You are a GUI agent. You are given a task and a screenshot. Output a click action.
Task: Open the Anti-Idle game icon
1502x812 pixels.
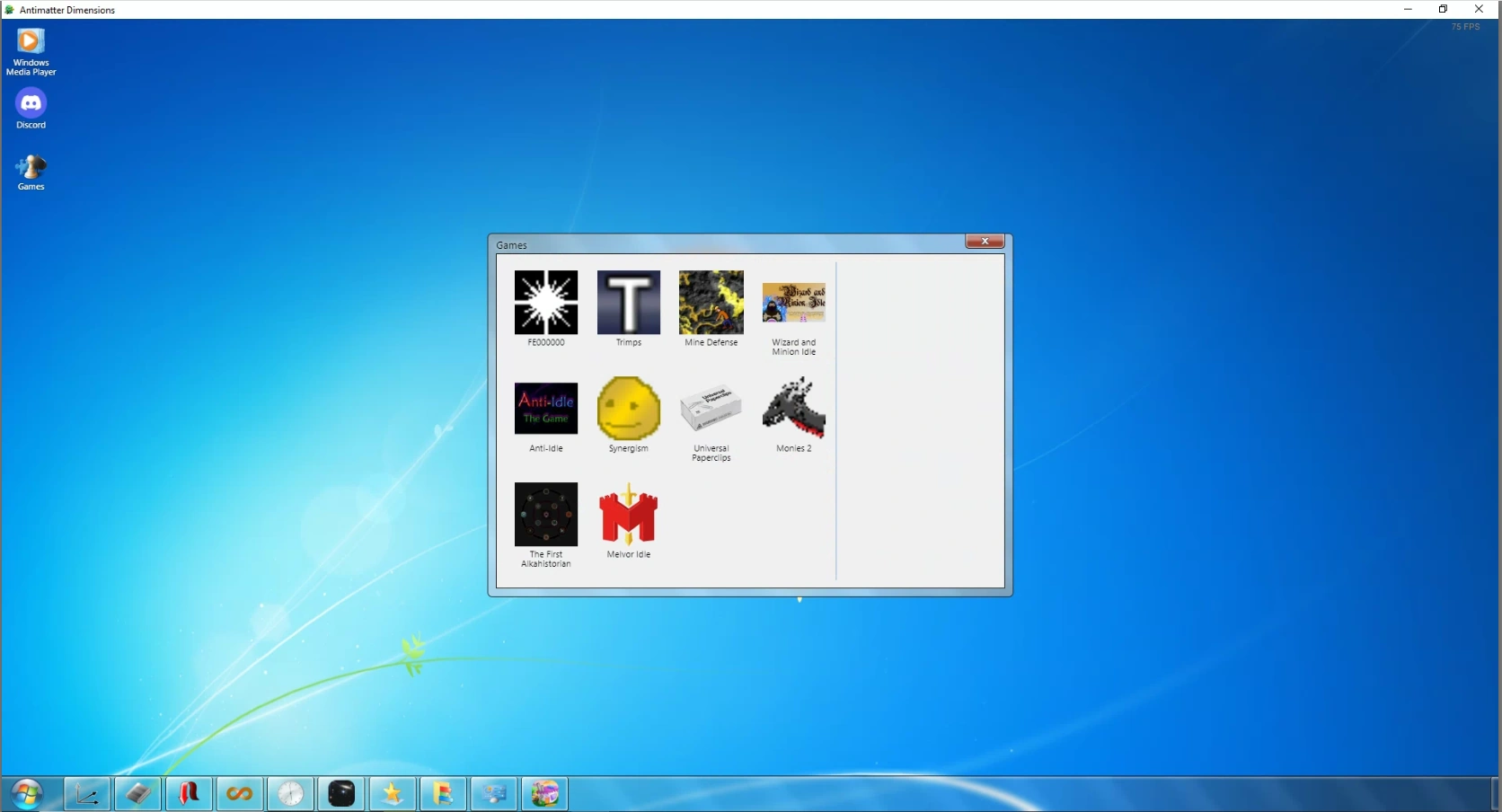tap(546, 409)
